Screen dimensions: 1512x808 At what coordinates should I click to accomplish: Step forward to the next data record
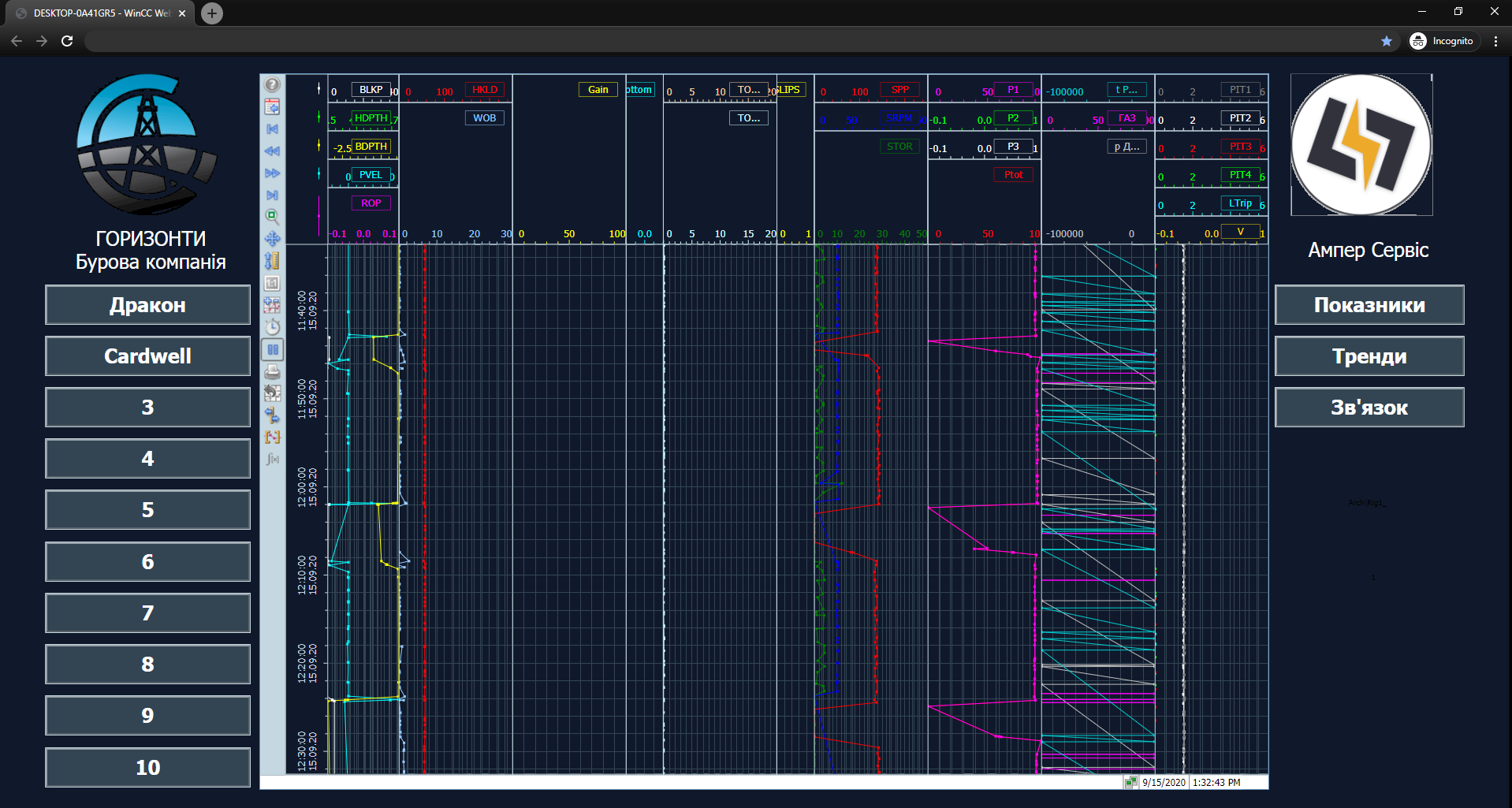[272, 173]
